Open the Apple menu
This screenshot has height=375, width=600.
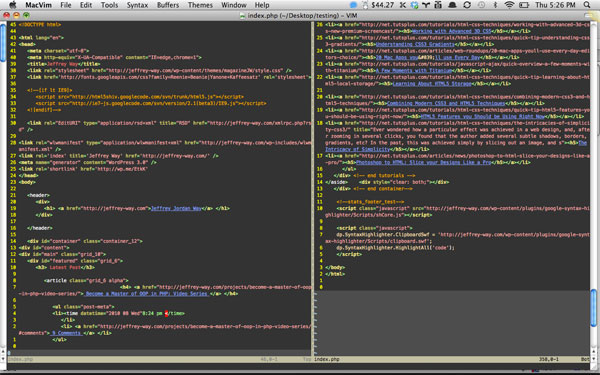tap(12, 5)
